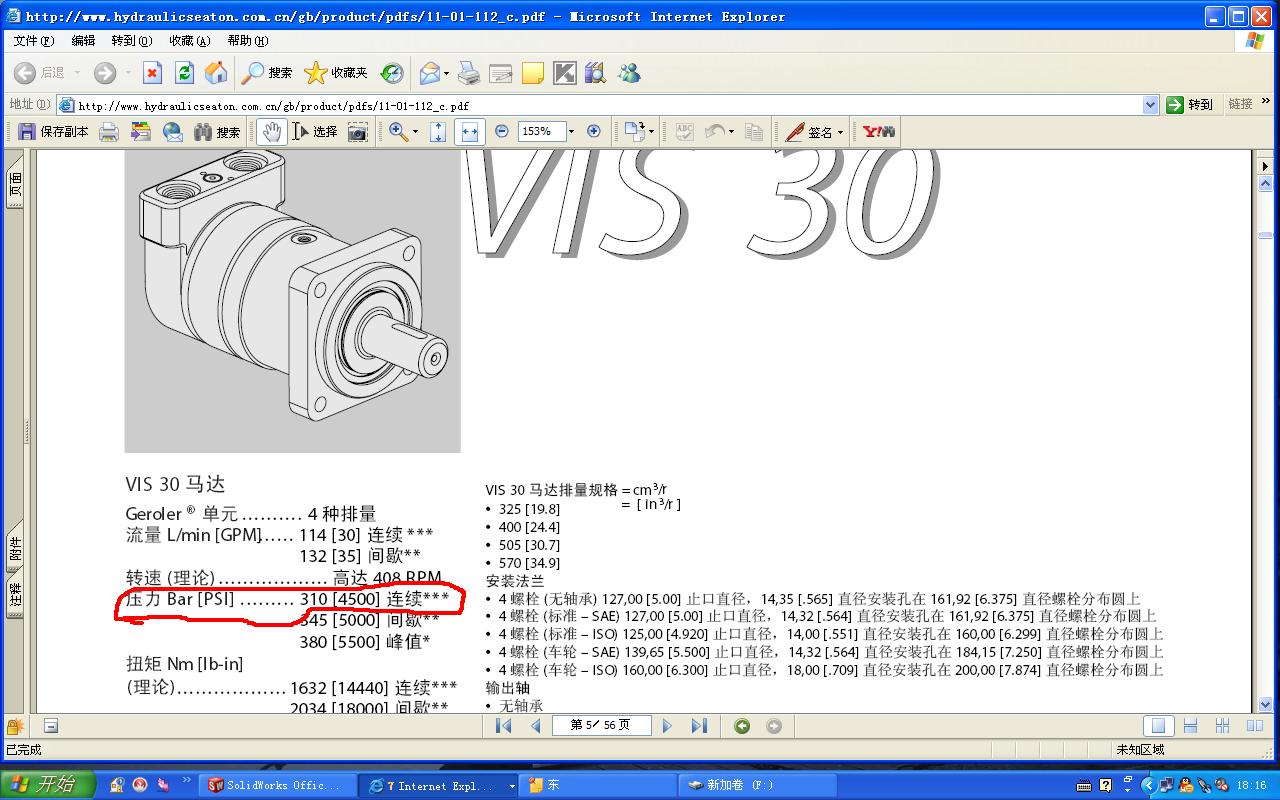Switch to Single Page layout
This screenshot has height=800, width=1280.
[x=1158, y=726]
